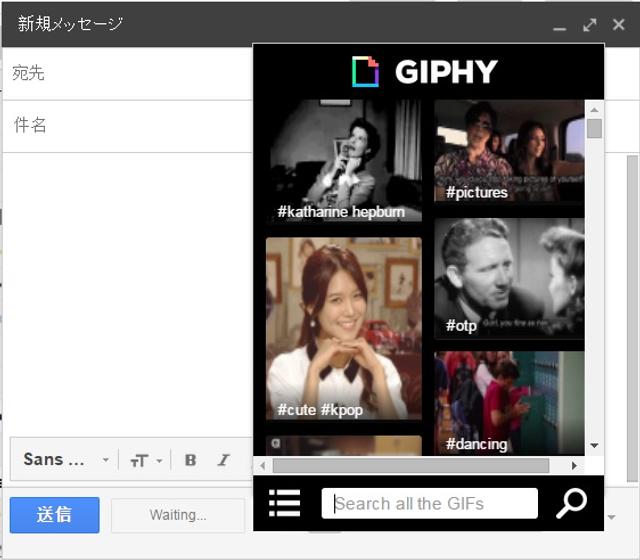Toggle bold text formatting
Image resolution: width=640 pixels, height=560 pixels.
pyautogui.click(x=190, y=460)
